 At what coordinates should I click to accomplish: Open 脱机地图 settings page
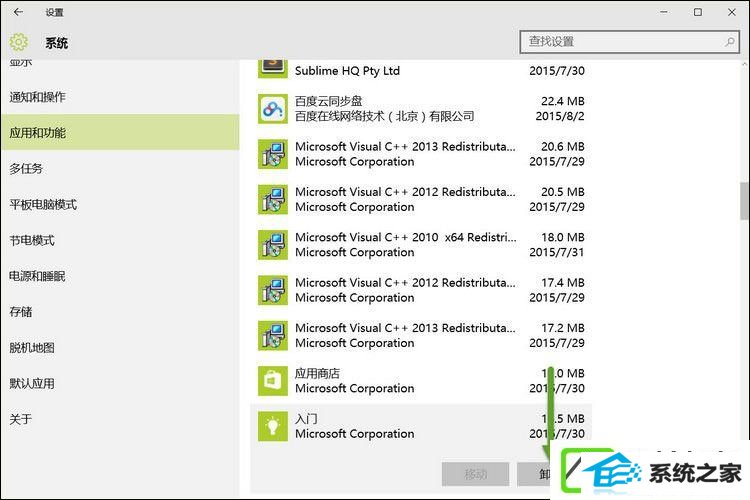tap(120, 348)
